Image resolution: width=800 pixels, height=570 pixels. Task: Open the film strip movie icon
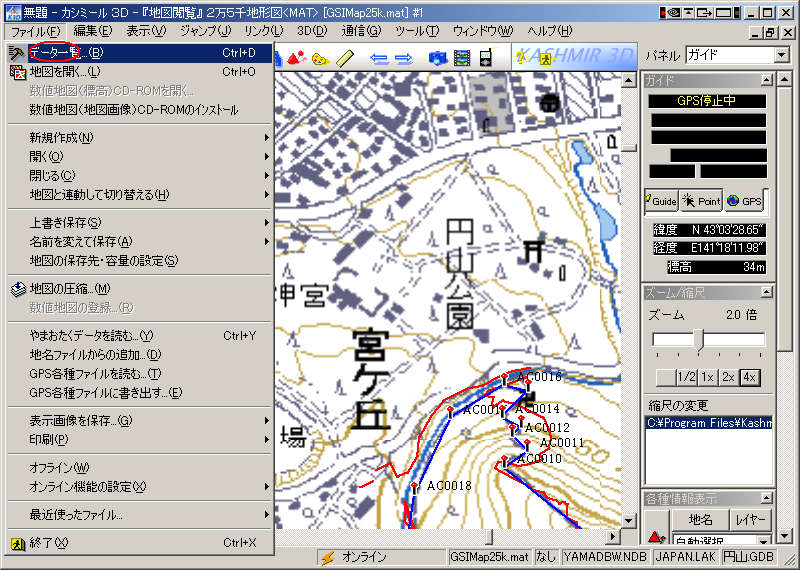click(462, 58)
